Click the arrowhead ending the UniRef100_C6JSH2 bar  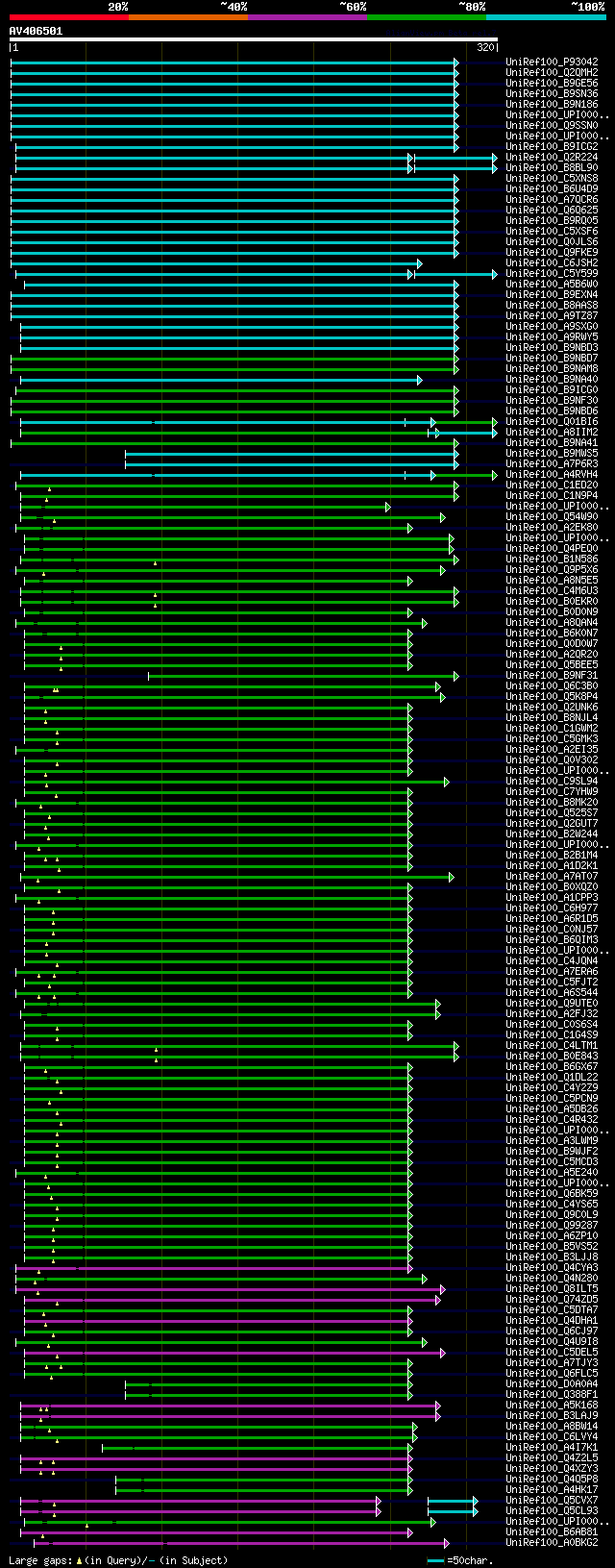pyautogui.click(x=419, y=263)
